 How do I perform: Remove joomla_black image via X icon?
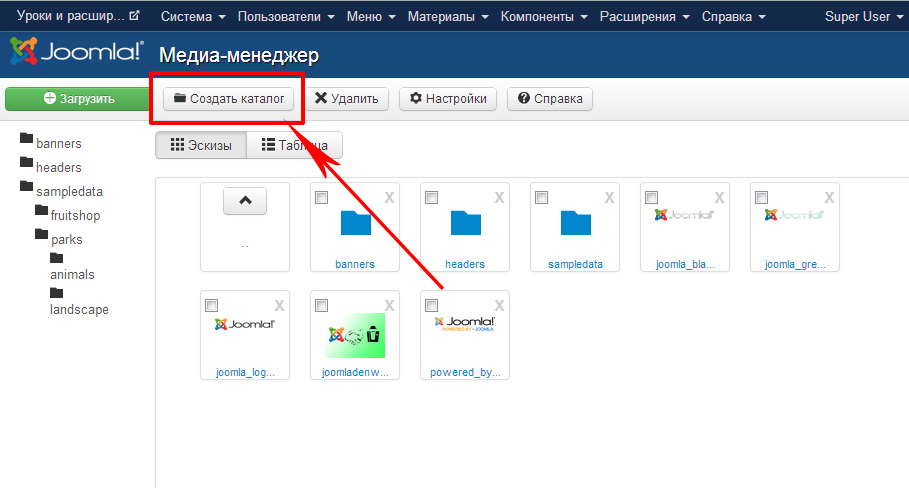[720, 198]
